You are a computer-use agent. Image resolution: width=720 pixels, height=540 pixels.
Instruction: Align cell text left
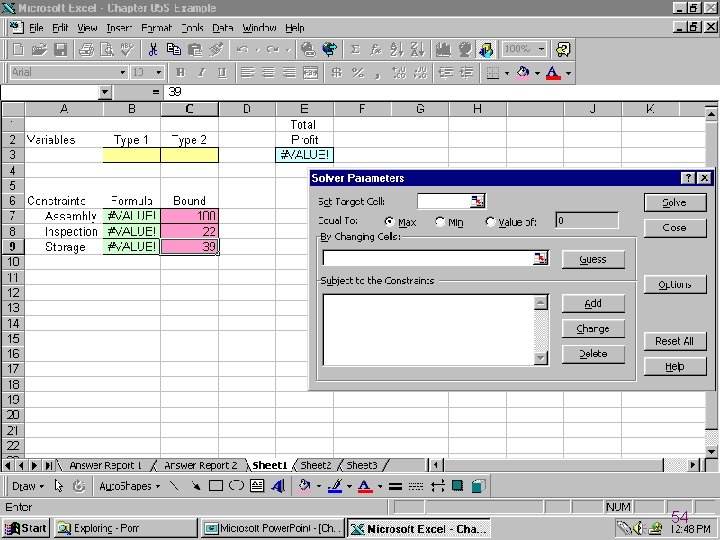tap(248, 73)
